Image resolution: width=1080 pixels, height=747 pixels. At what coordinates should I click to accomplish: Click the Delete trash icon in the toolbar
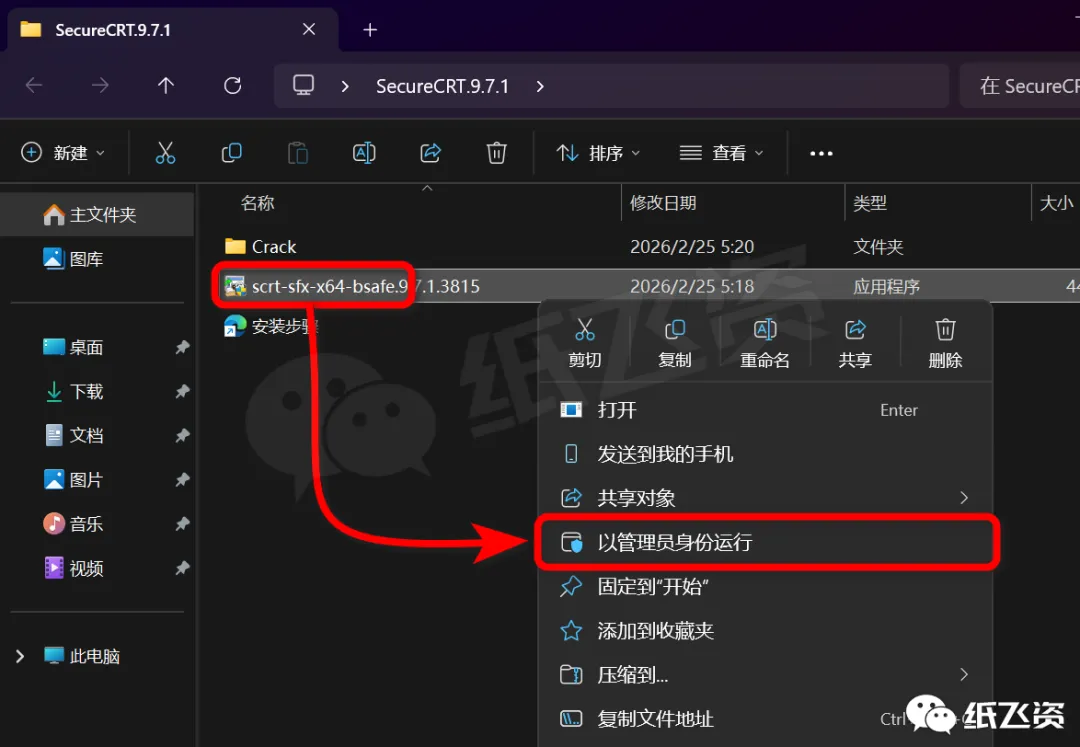point(497,153)
